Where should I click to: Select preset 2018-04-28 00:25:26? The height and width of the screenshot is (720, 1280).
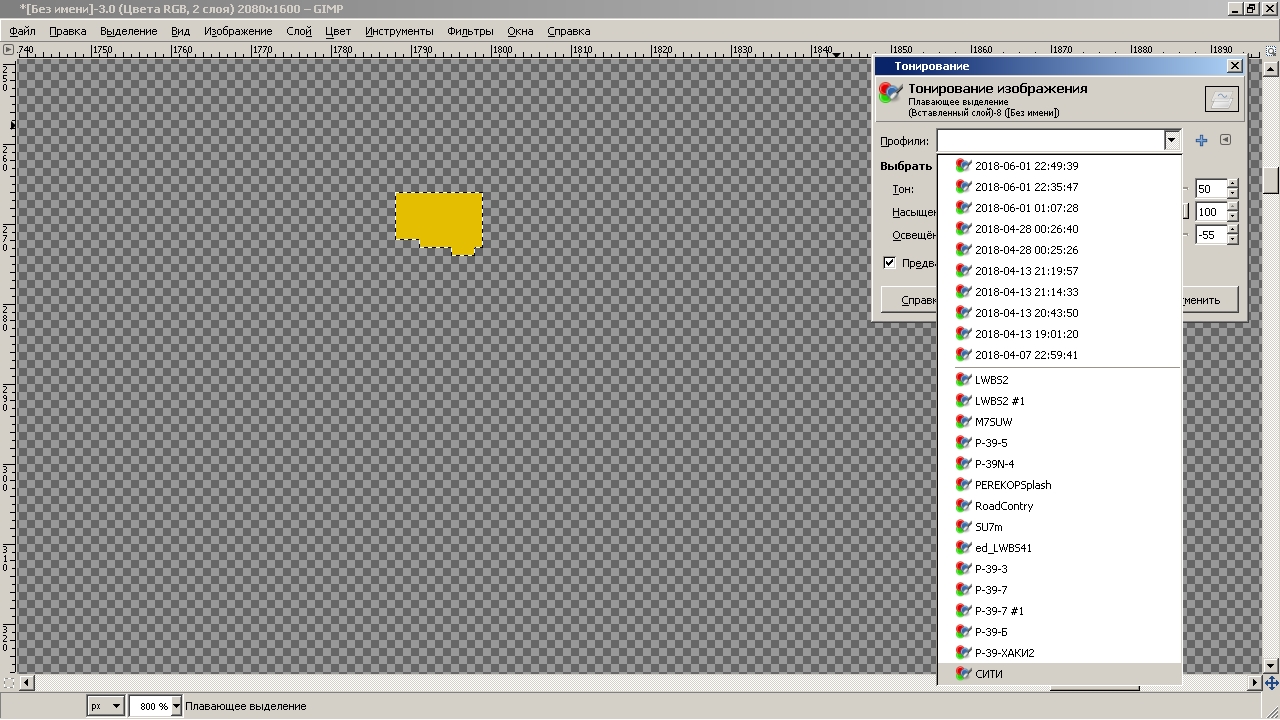tap(1060, 250)
